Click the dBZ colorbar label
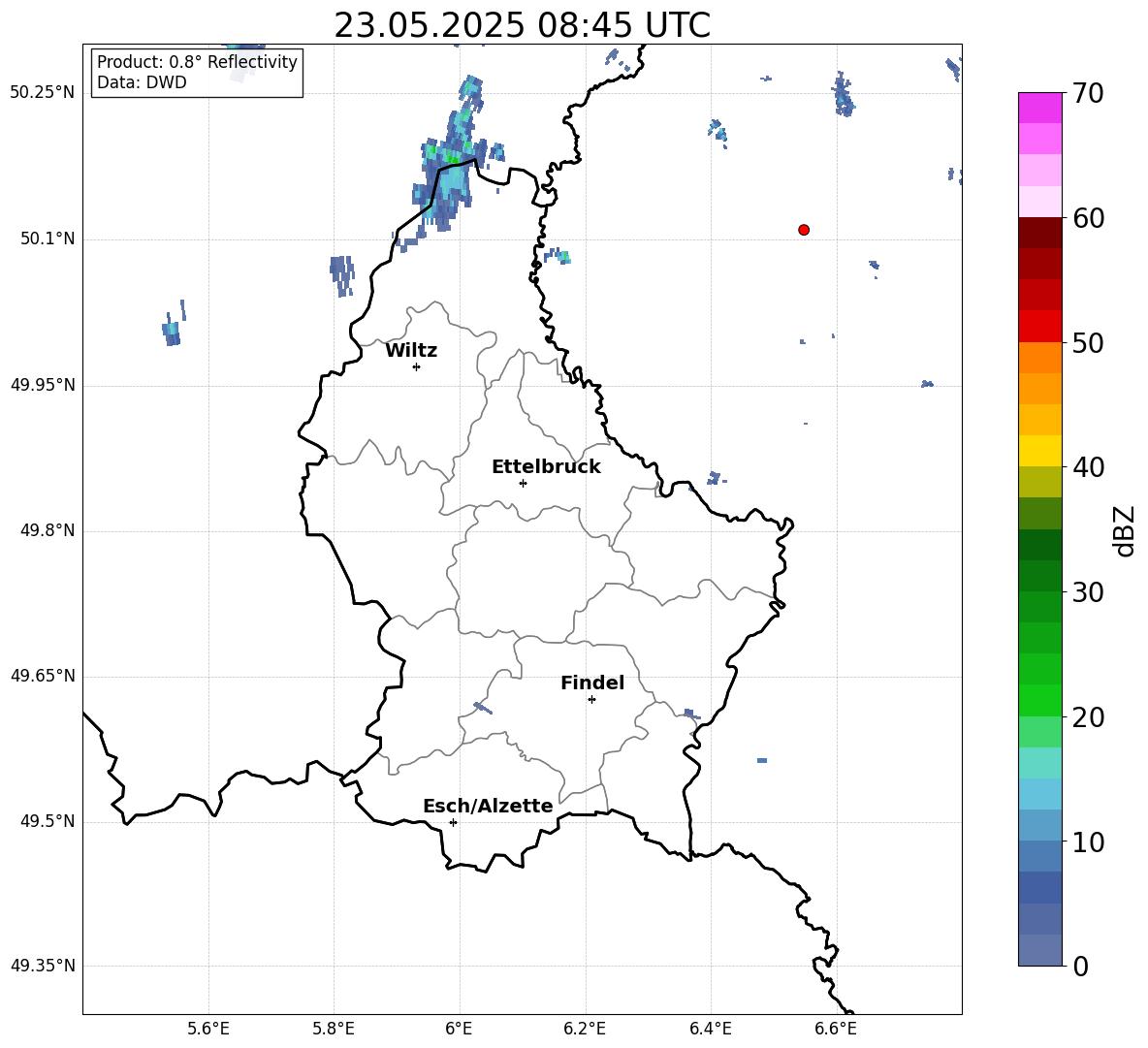The image size is (1148, 1048). [x=1126, y=530]
